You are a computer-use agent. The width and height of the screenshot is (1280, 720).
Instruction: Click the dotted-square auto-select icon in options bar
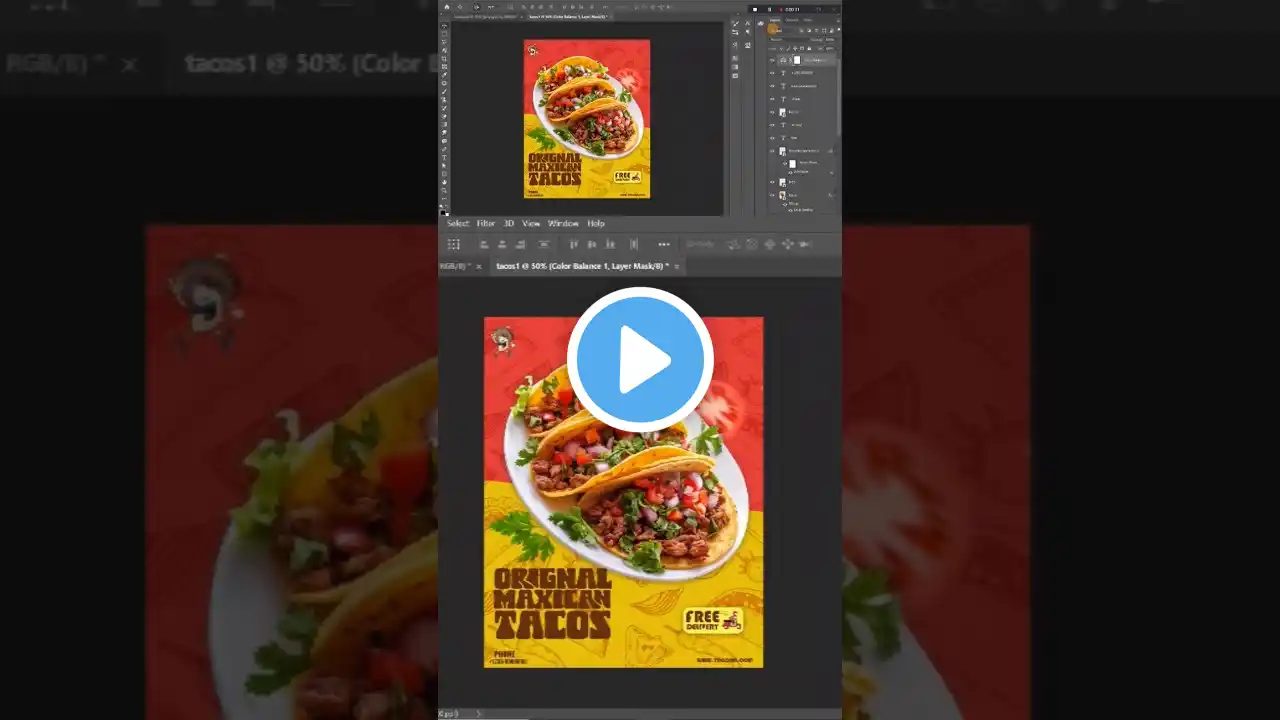click(x=454, y=244)
